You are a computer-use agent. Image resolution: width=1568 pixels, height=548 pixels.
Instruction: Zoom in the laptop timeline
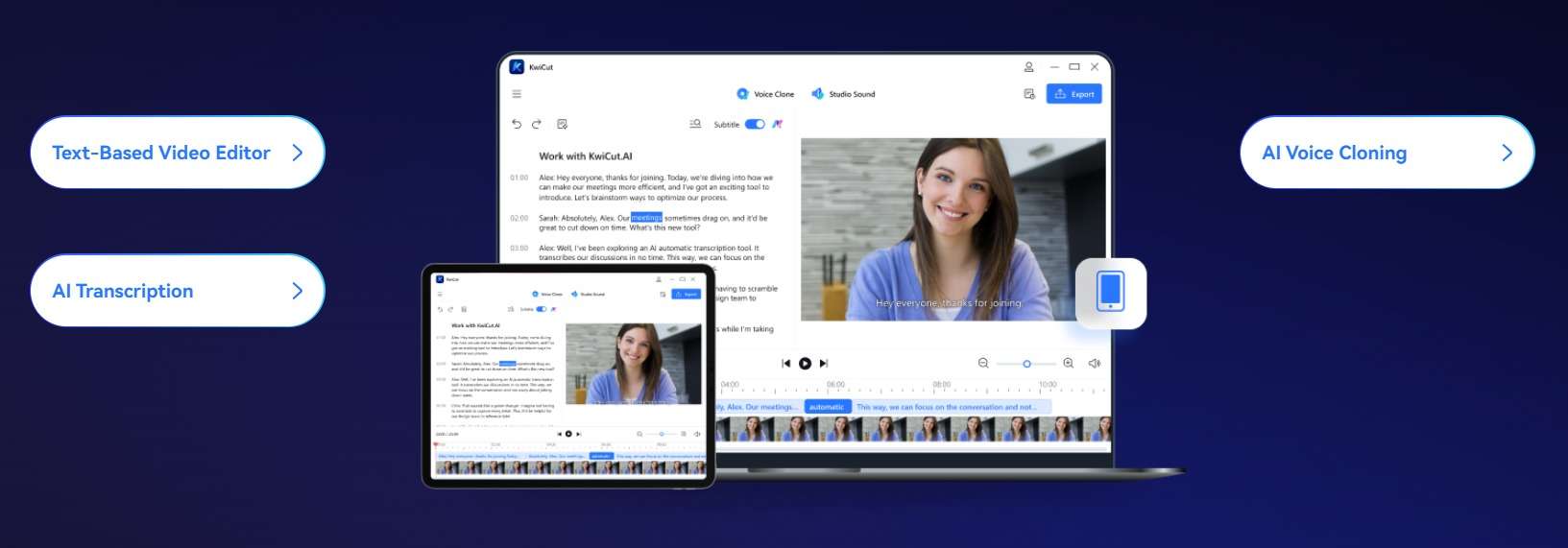pyautogui.click(x=1068, y=363)
